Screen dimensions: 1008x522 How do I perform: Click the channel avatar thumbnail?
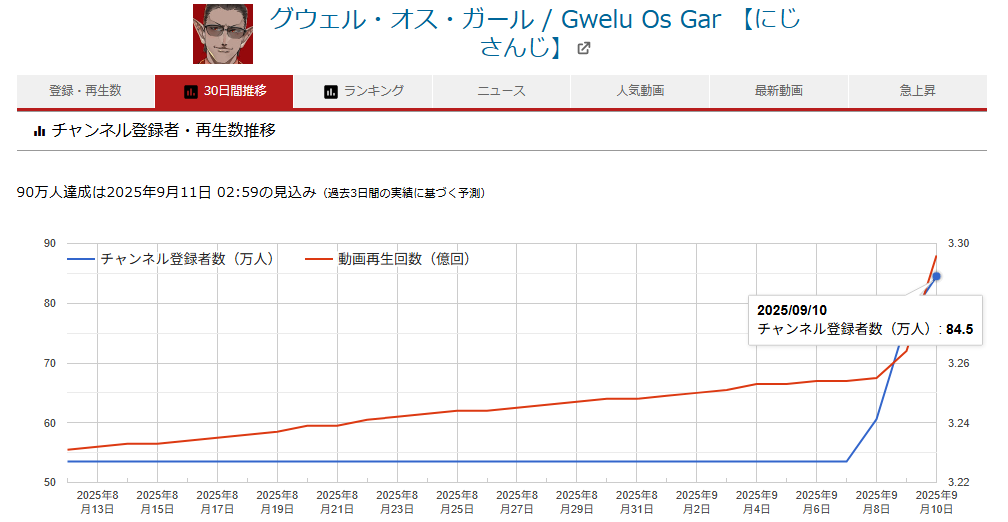click(x=223, y=33)
